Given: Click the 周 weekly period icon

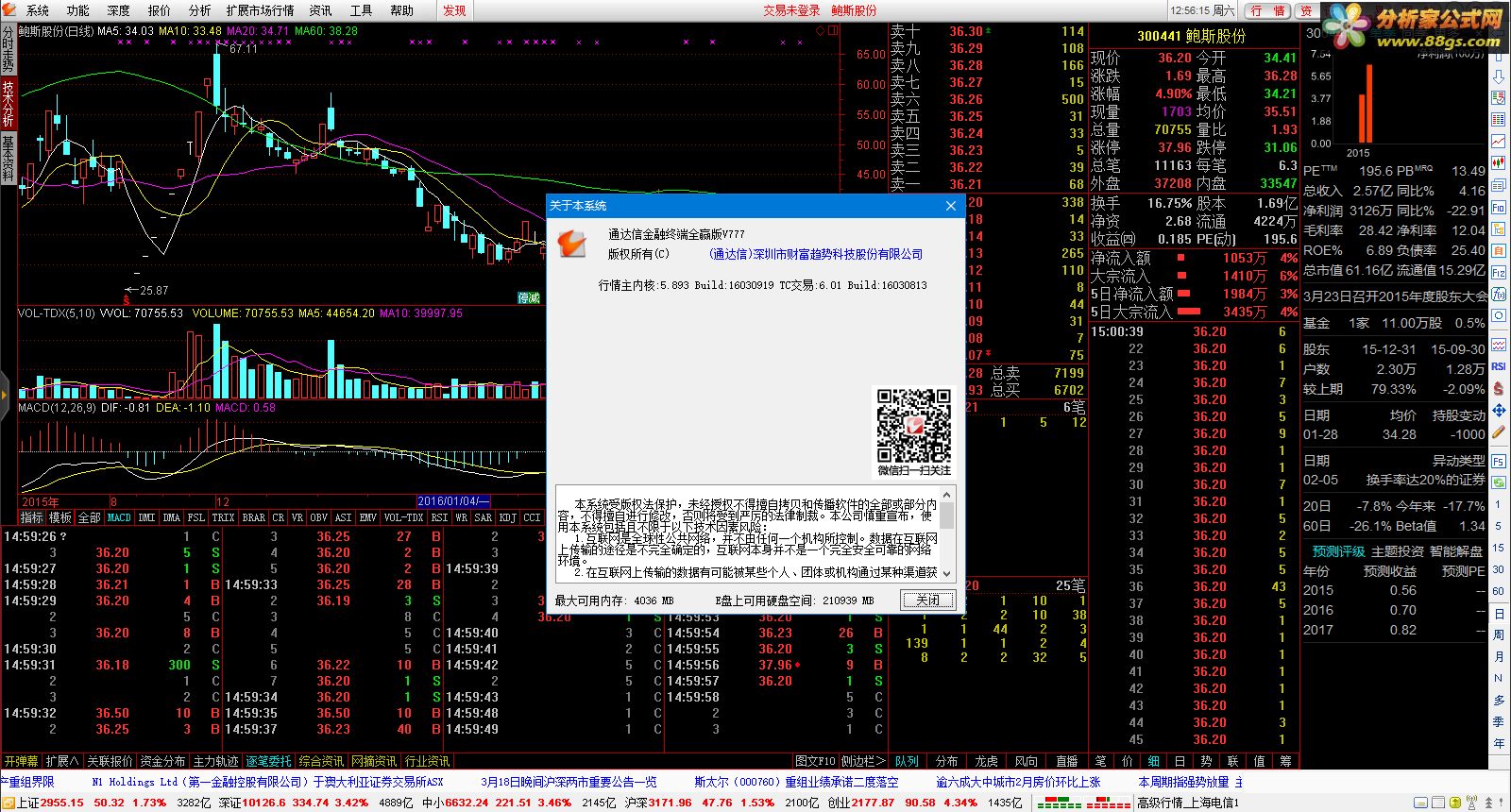Looking at the screenshot, I should 1499,634.
